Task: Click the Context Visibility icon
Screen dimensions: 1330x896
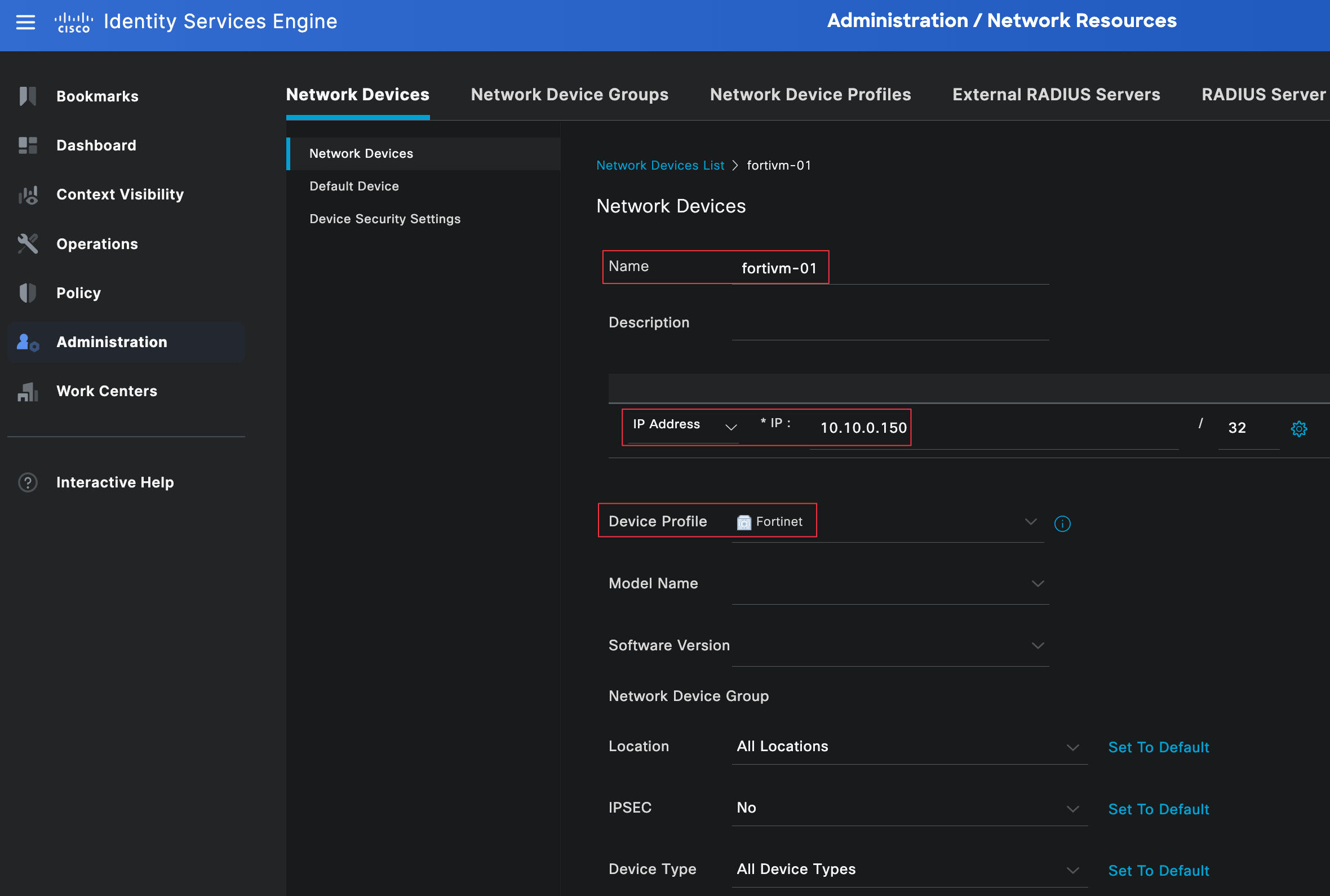Action: [x=28, y=195]
